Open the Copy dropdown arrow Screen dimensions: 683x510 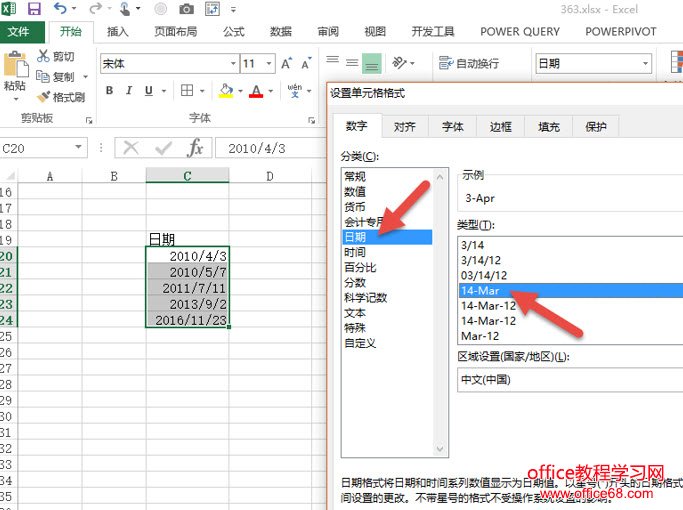click(x=85, y=77)
